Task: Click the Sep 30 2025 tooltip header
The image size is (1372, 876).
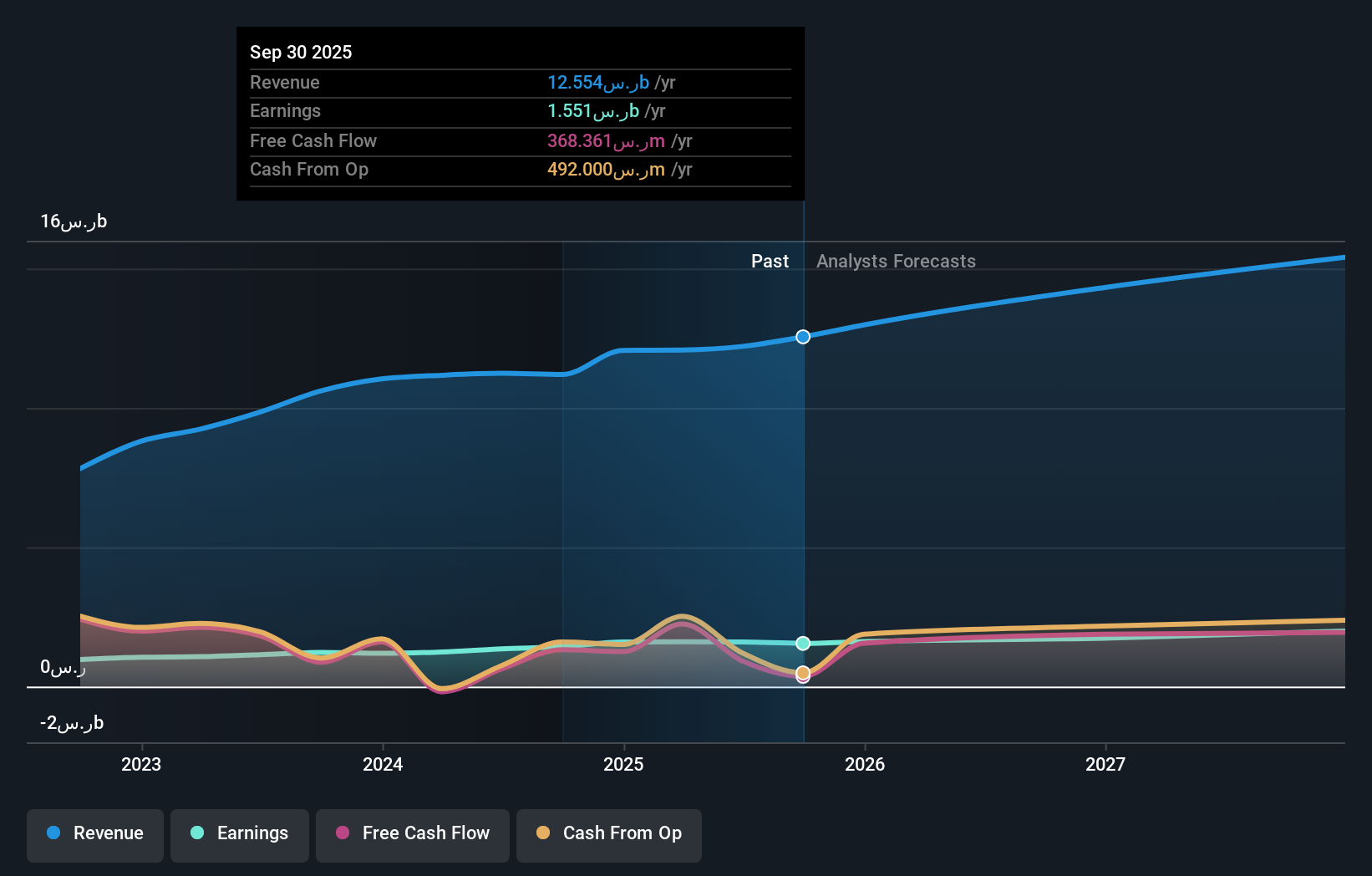Action: tap(301, 52)
